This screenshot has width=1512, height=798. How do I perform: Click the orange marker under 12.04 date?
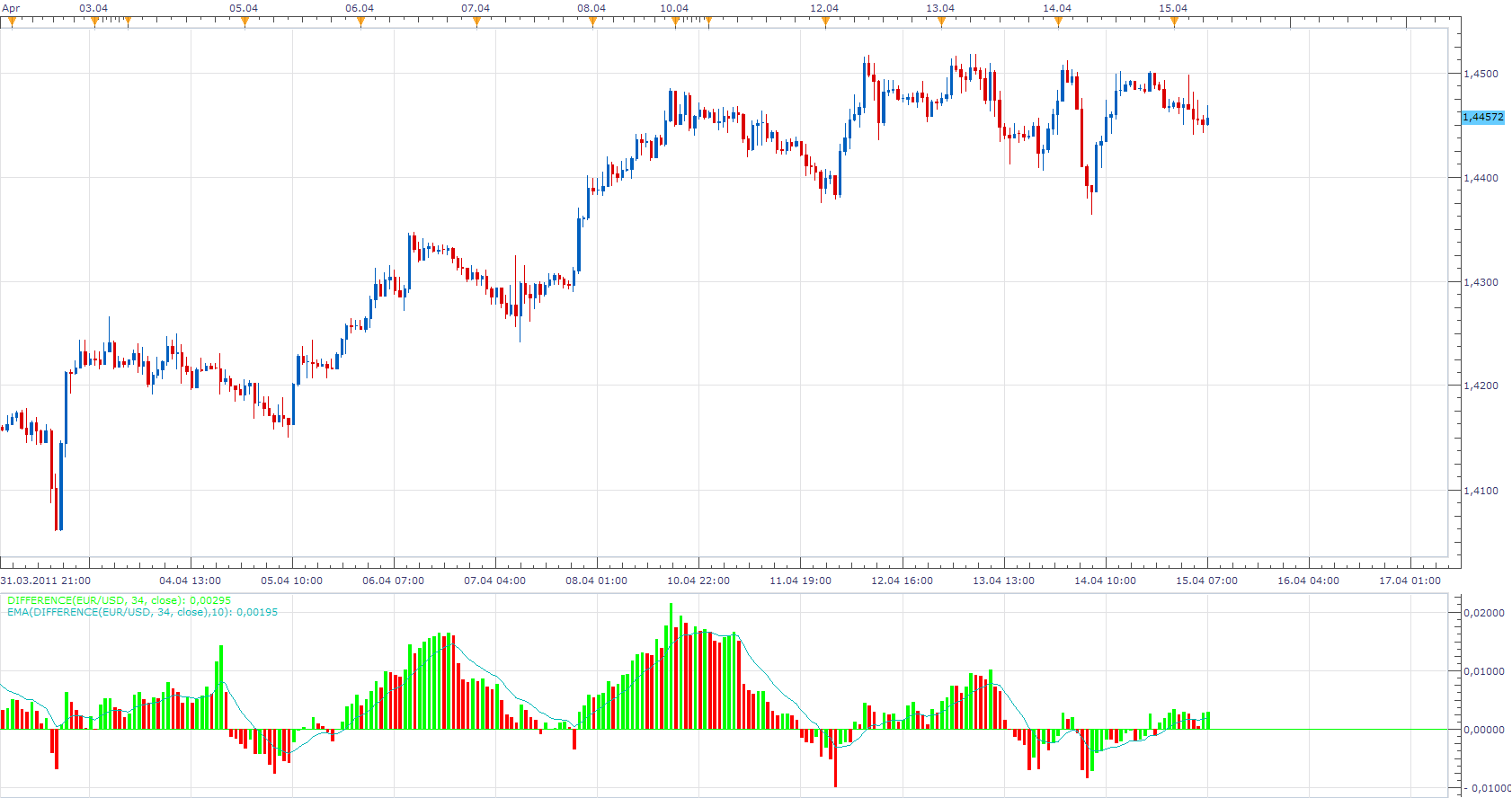825,22
